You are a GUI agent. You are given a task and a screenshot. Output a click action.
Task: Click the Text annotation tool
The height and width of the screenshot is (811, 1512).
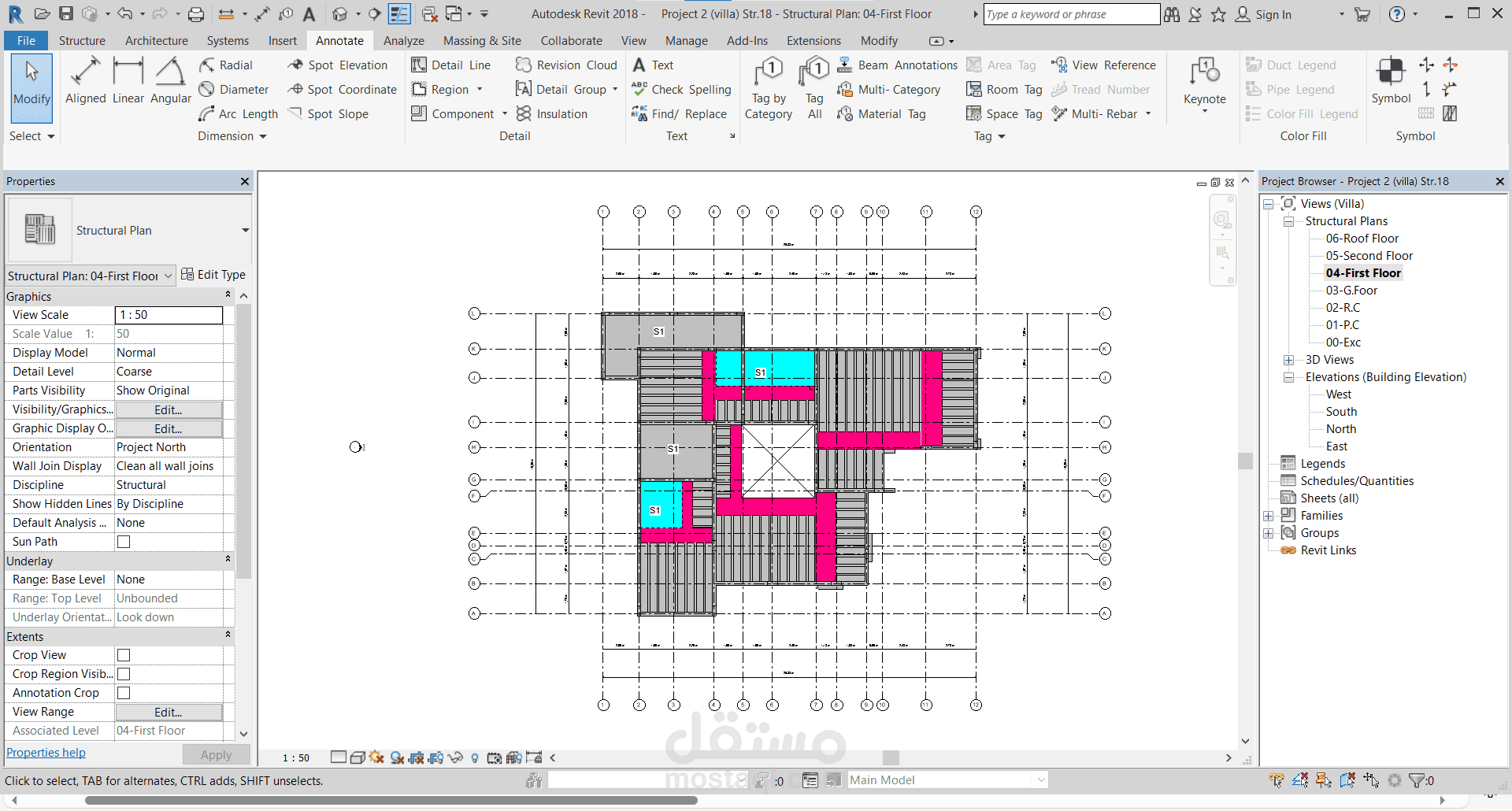tap(653, 65)
